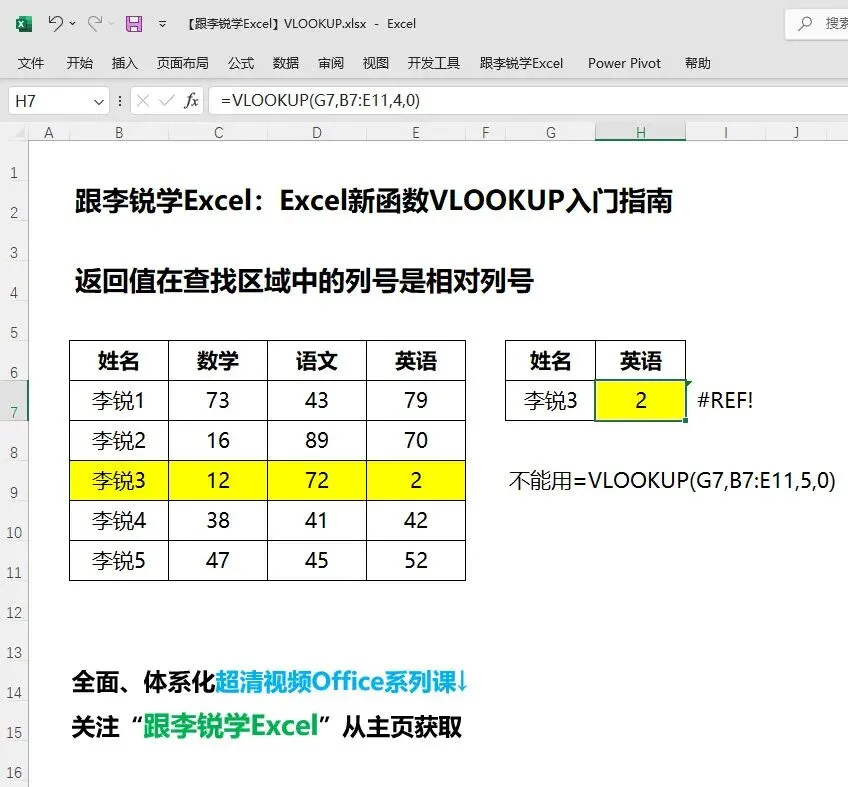Click the Redo arrow icon
Screen dimensions: 848x787
click(95, 23)
